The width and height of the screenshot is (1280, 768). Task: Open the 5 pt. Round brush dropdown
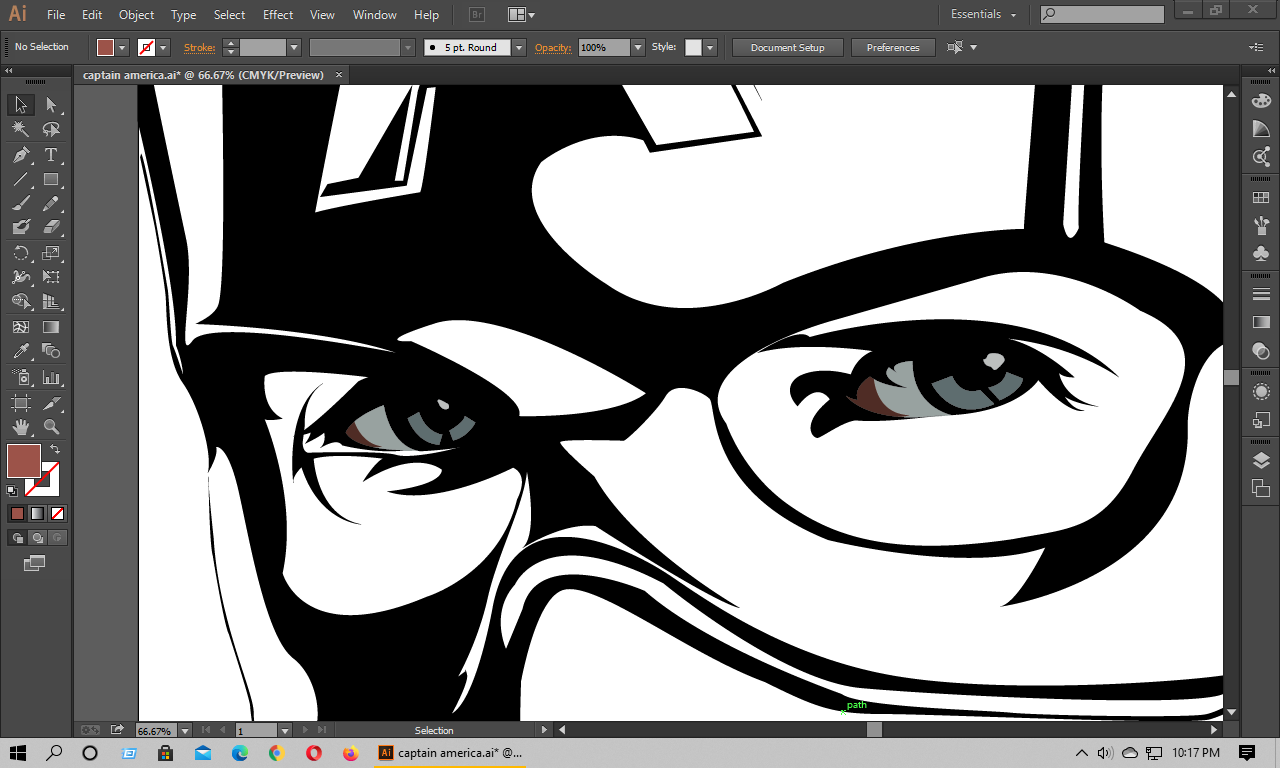click(519, 47)
